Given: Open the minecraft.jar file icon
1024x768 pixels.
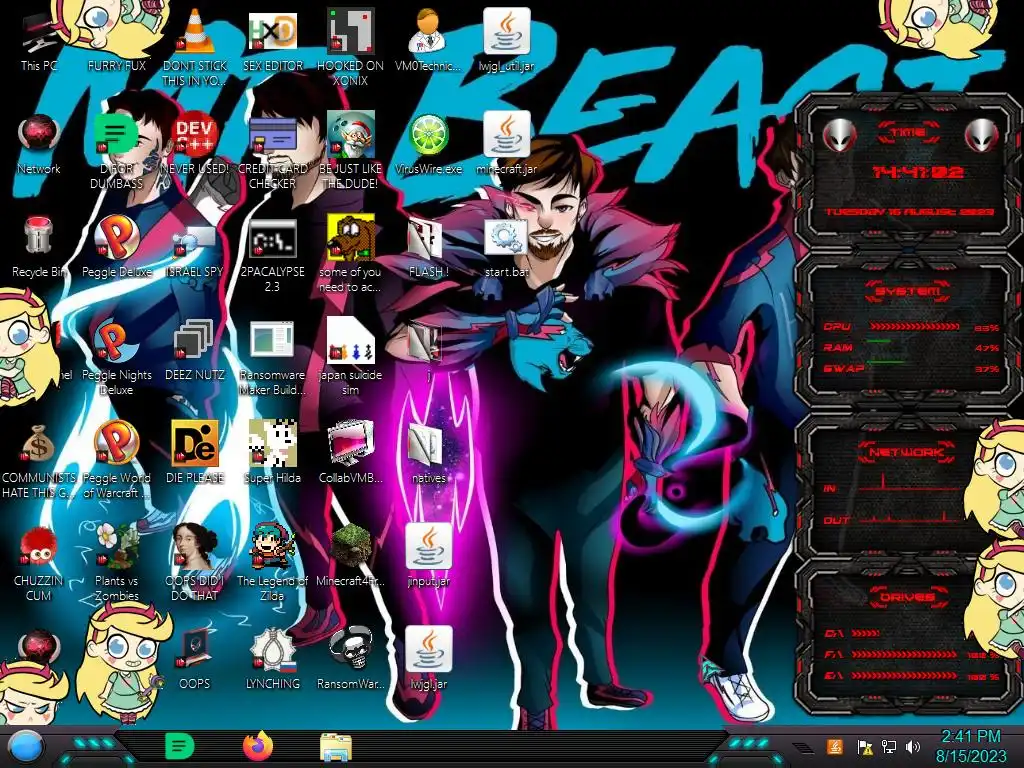Looking at the screenshot, I should point(506,135).
